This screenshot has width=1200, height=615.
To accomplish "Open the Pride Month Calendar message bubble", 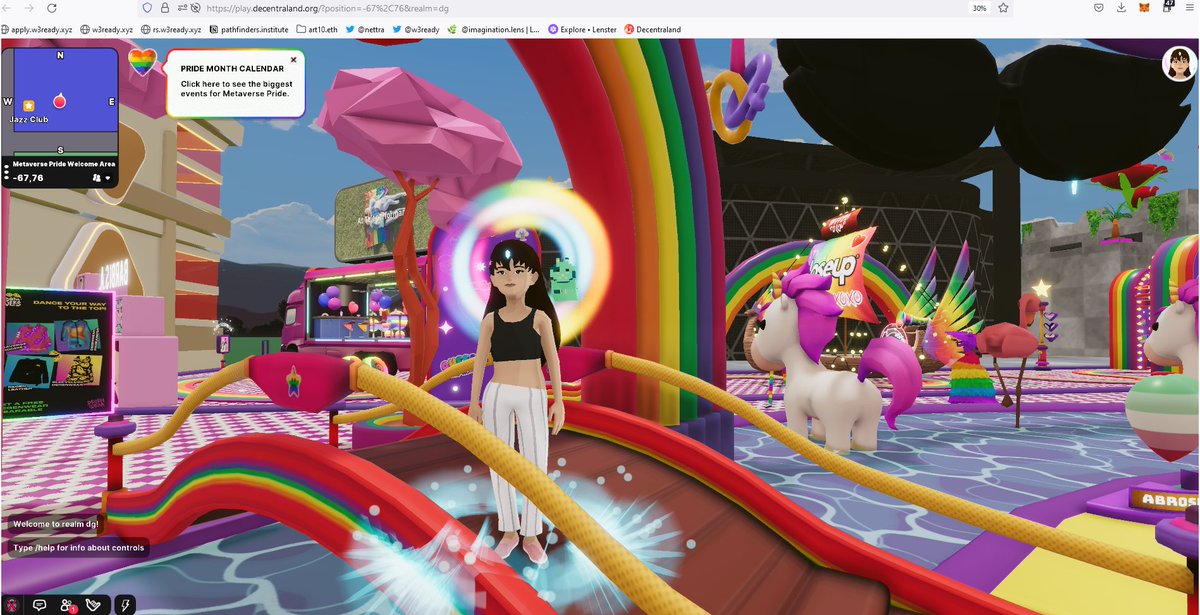I will [235, 83].
